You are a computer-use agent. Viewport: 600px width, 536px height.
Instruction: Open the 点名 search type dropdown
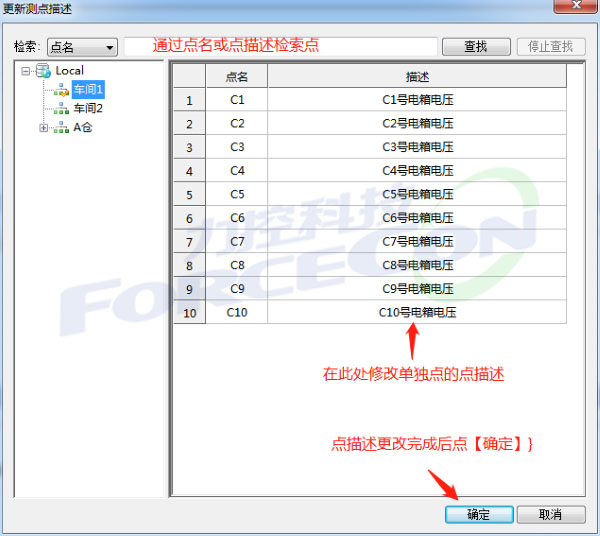coord(82,47)
